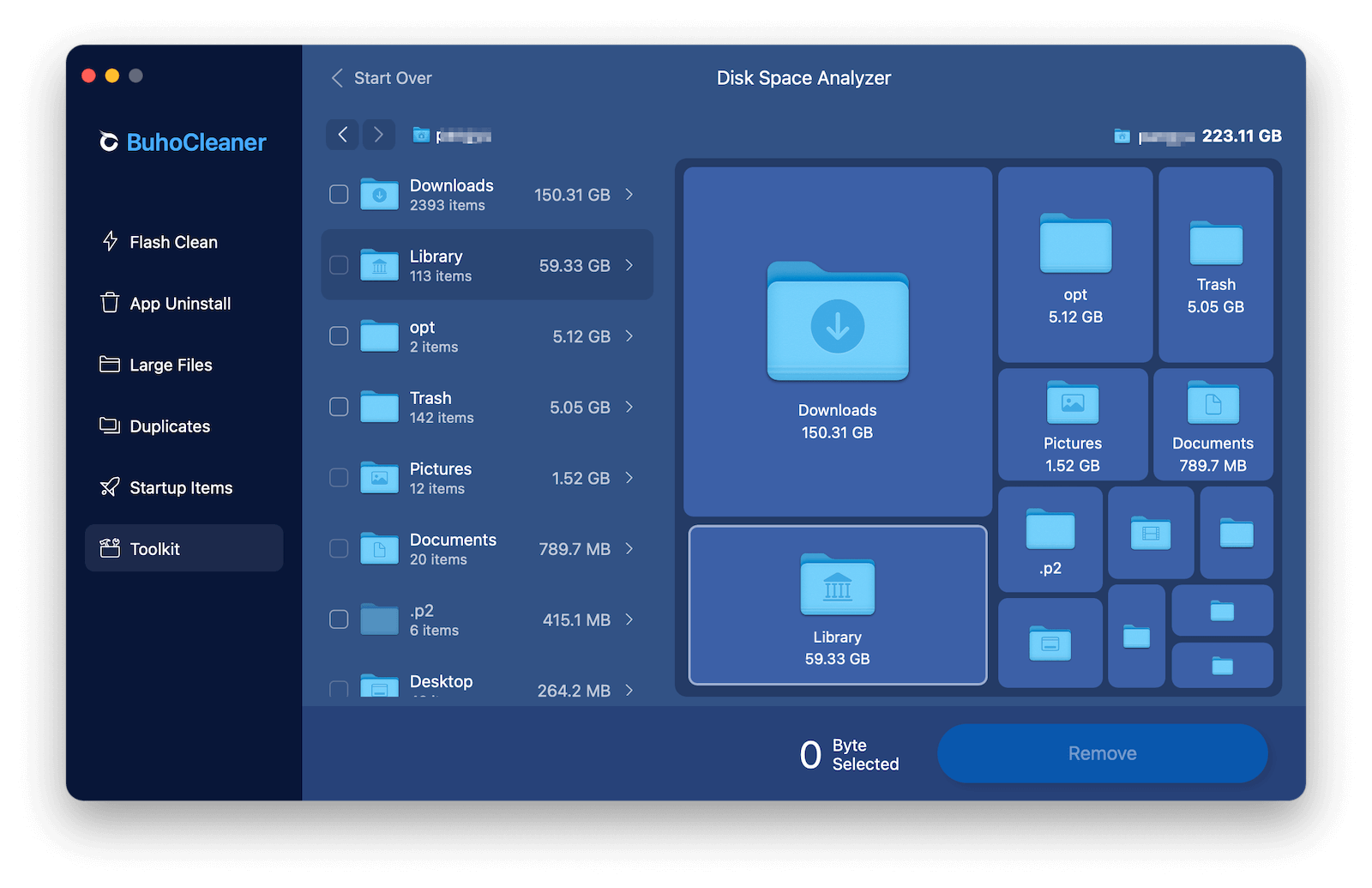Check the Desktop folder checkbox
Image resolution: width=1372 pixels, height=888 pixels.
point(339,689)
